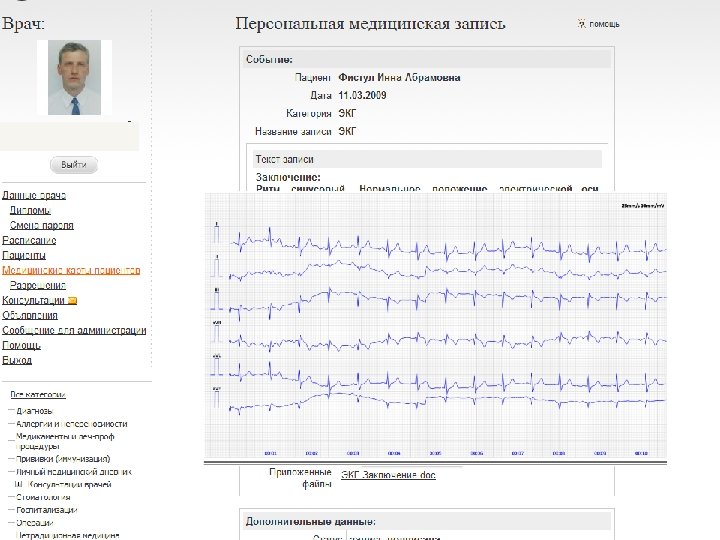Image resolution: width=720 pixels, height=540 pixels.
Task: Open attached file ЭКГ Заключение.doc
Action: pos(389,474)
